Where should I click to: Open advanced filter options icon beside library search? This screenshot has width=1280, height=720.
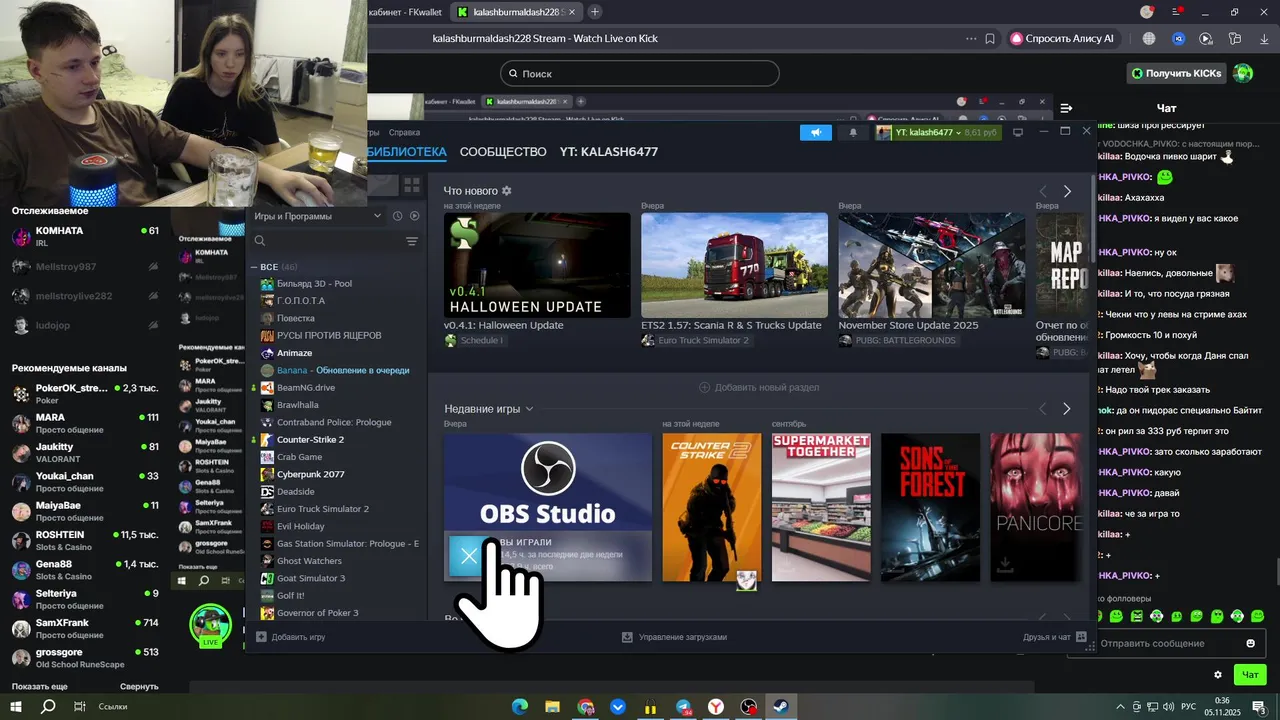click(x=411, y=241)
